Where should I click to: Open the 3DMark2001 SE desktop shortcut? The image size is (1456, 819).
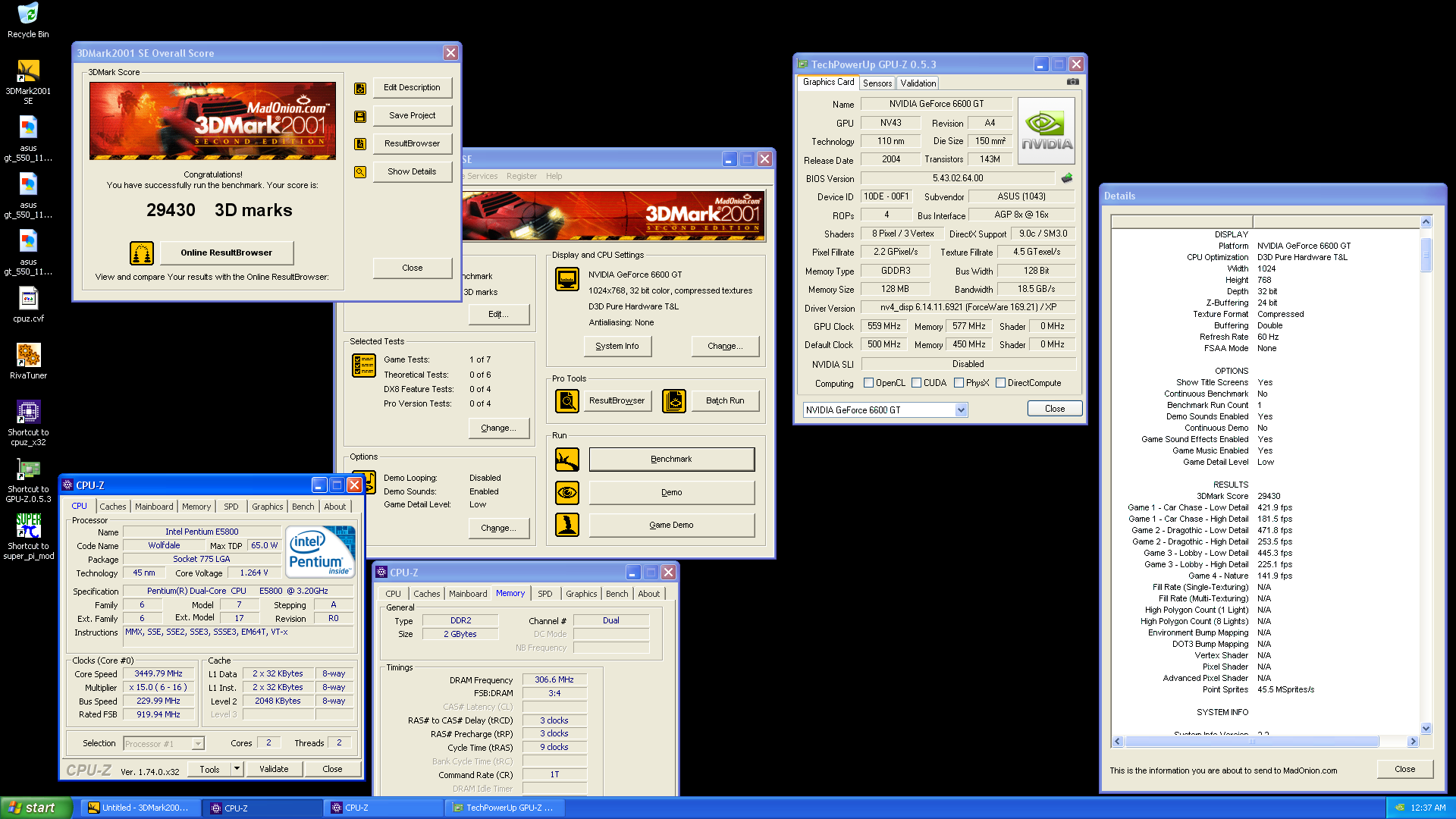[28, 71]
